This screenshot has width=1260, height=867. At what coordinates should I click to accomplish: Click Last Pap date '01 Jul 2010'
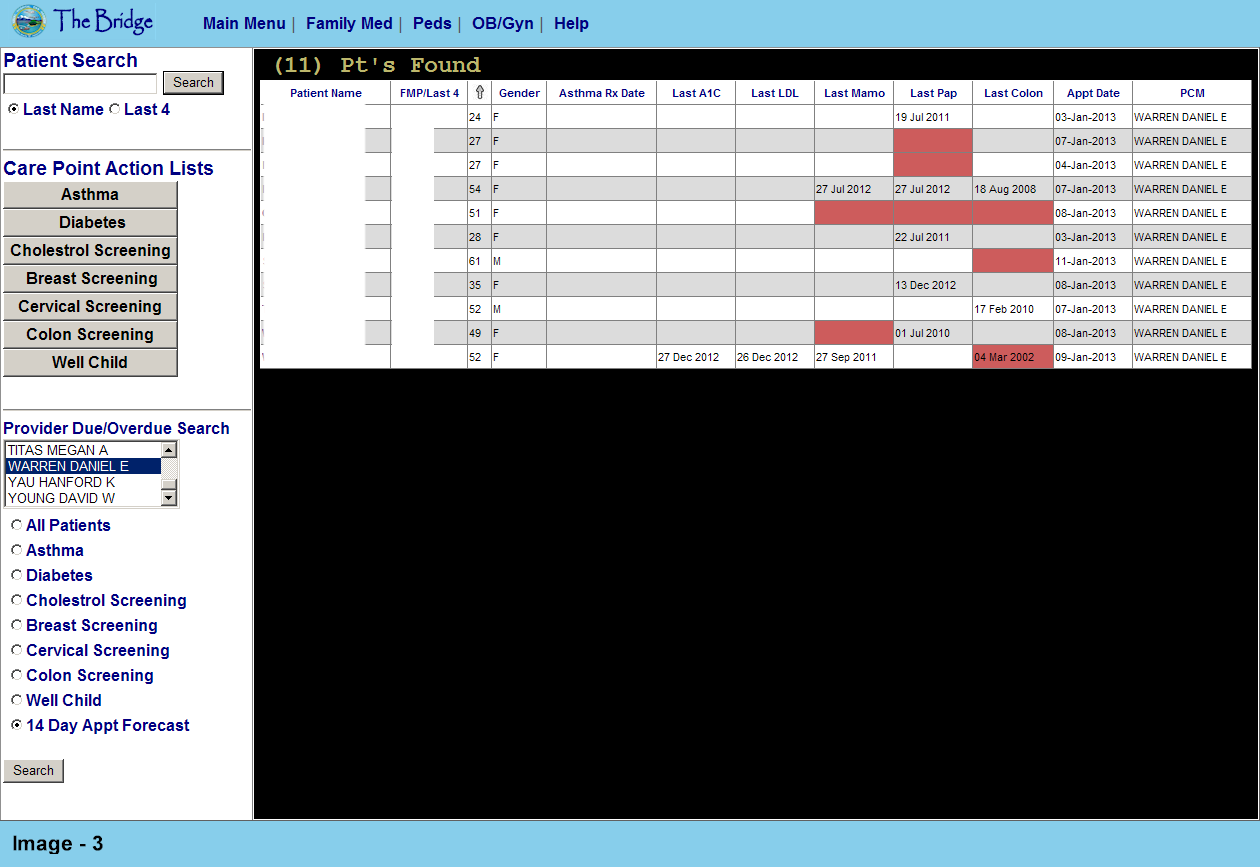click(923, 333)
